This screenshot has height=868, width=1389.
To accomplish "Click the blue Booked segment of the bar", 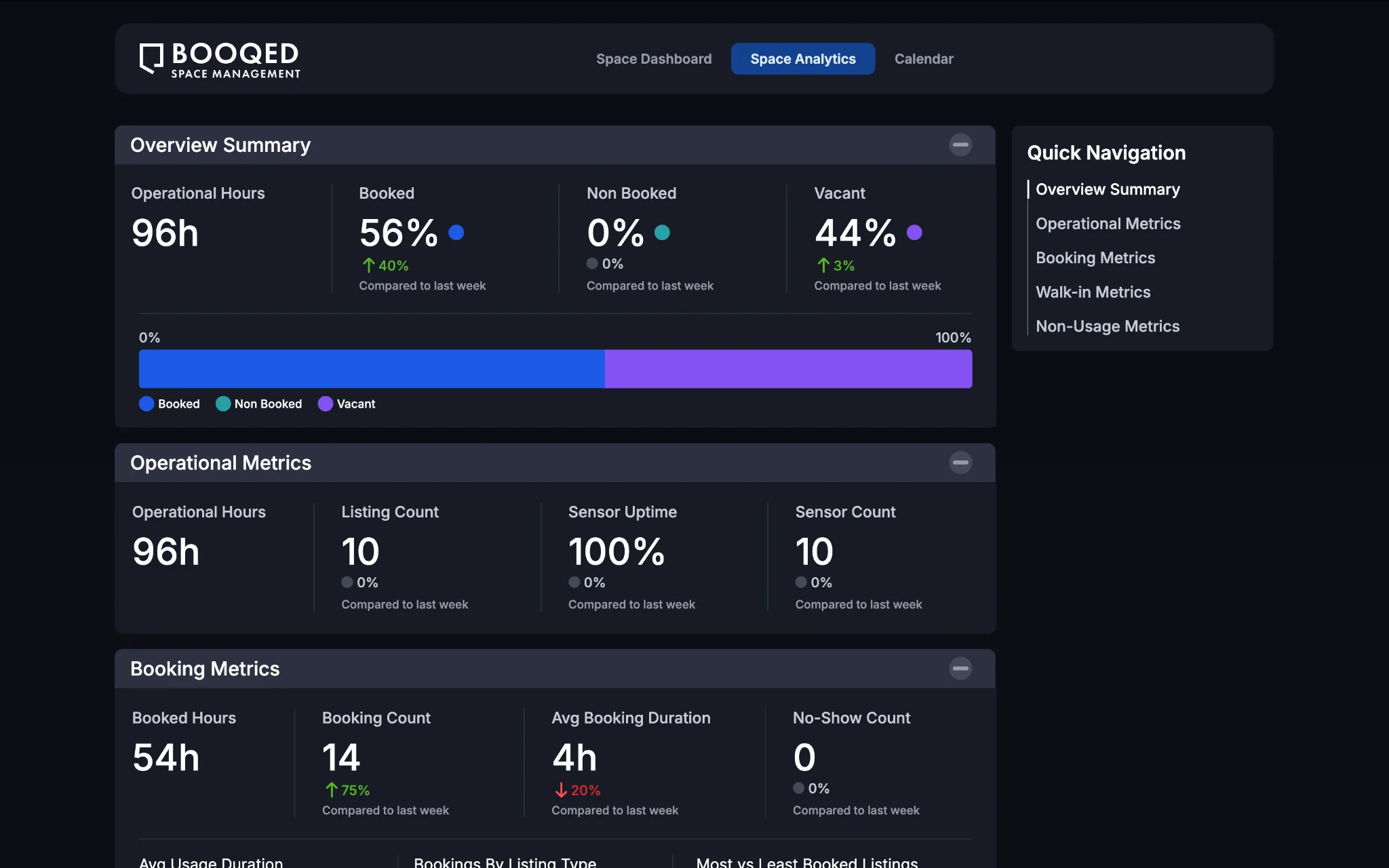I will click(372, 369).
